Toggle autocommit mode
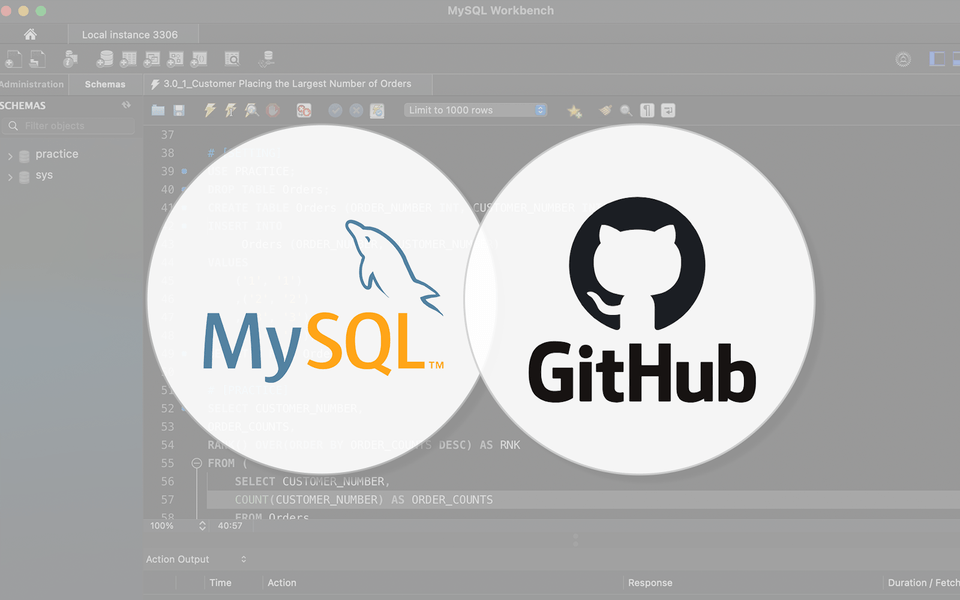 pyautogui.click(x=377, y=110)
